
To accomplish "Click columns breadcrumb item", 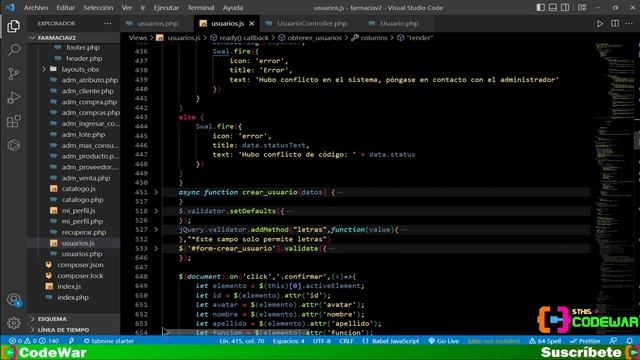I will 374,38.
